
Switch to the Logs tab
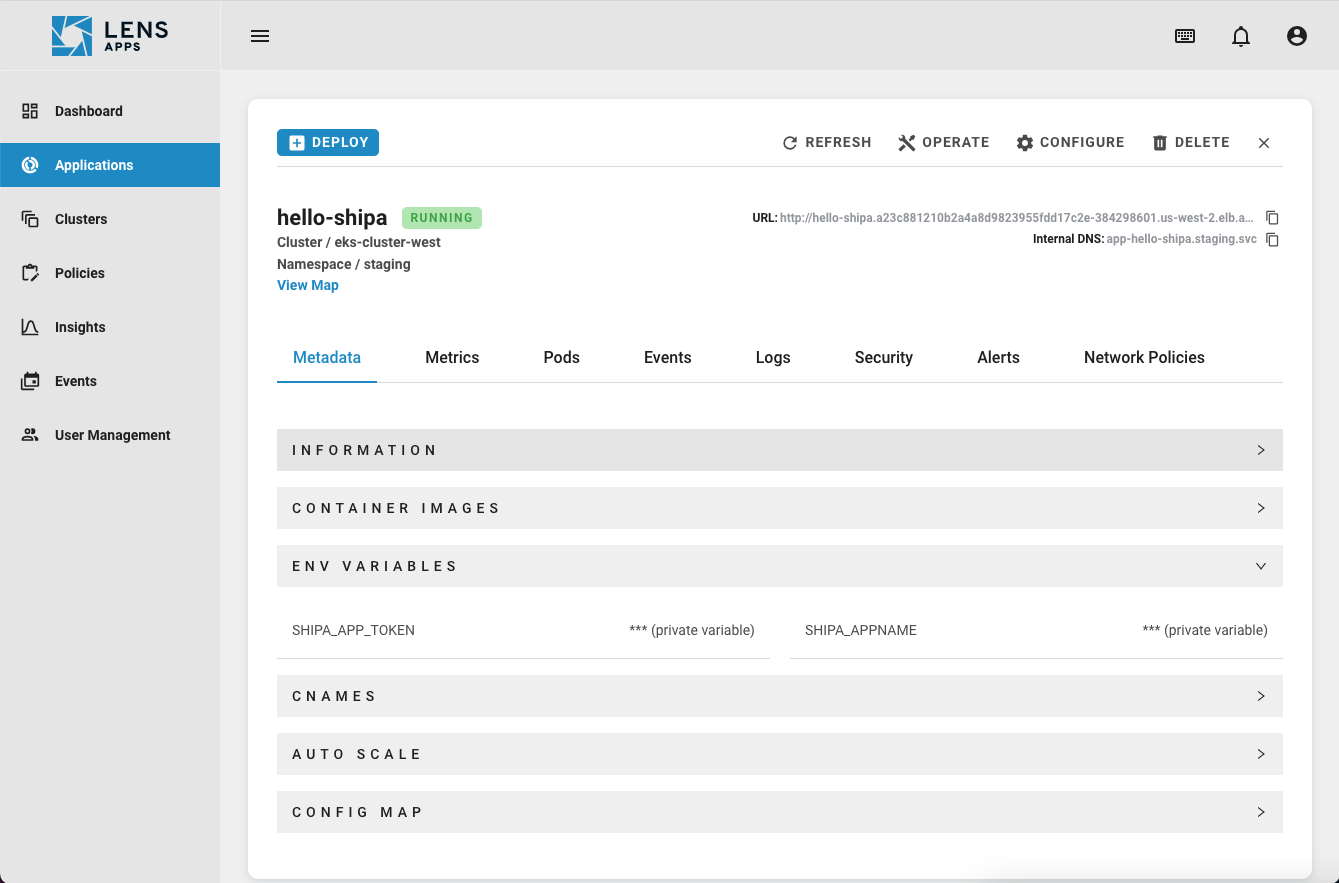(773, 357)
